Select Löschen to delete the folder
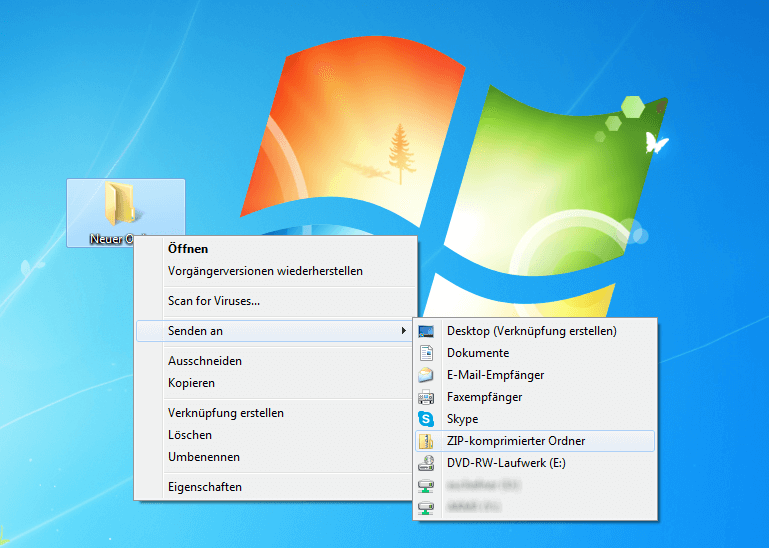769x548 pixels. click(x=190, y=435)
